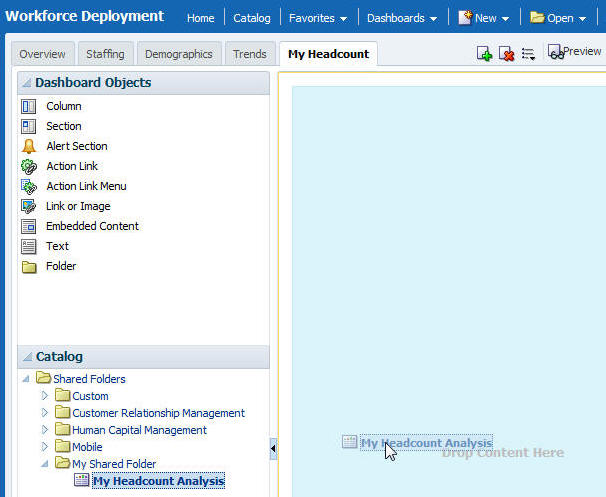Switch to the Trends tab
Screen dimensions: 606x497
pyautogui.click(x=250, y=54)
